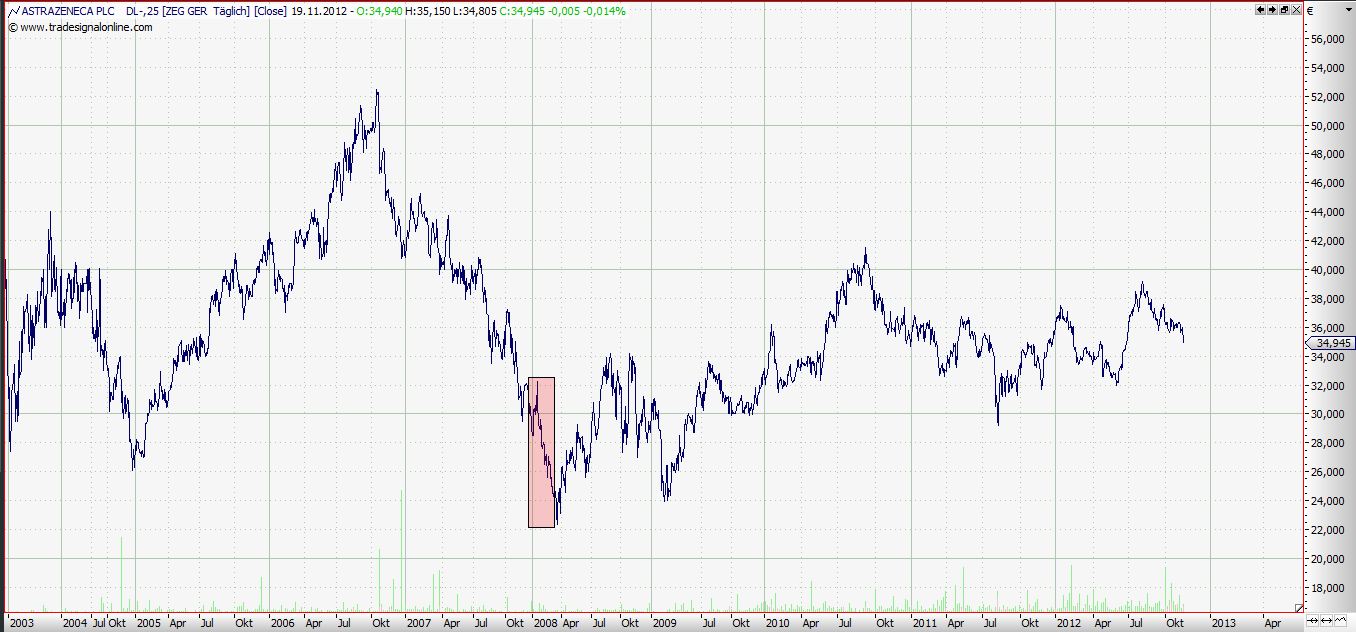Click the current price marker 34,945 on the axis
1356x632 pixels.
pyautogui.click(x=1330, y=342)
